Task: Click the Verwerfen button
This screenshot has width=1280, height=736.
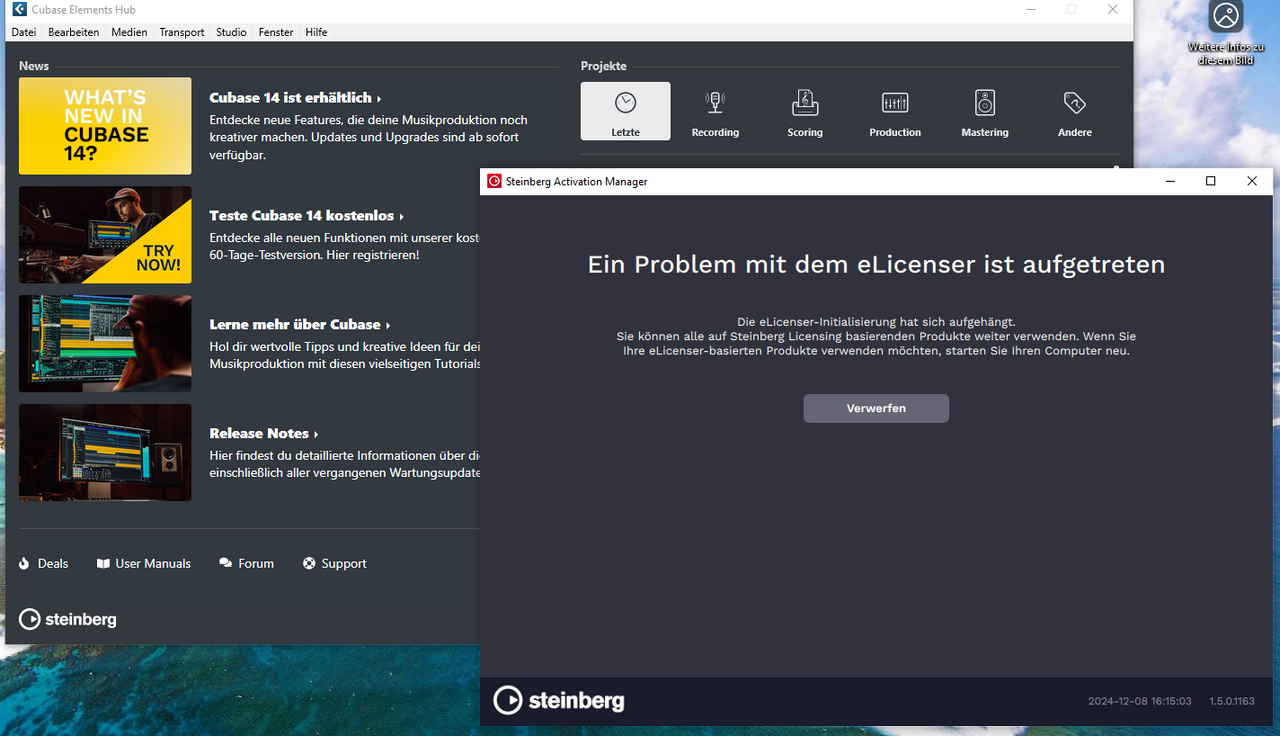Action: [876, 408]
